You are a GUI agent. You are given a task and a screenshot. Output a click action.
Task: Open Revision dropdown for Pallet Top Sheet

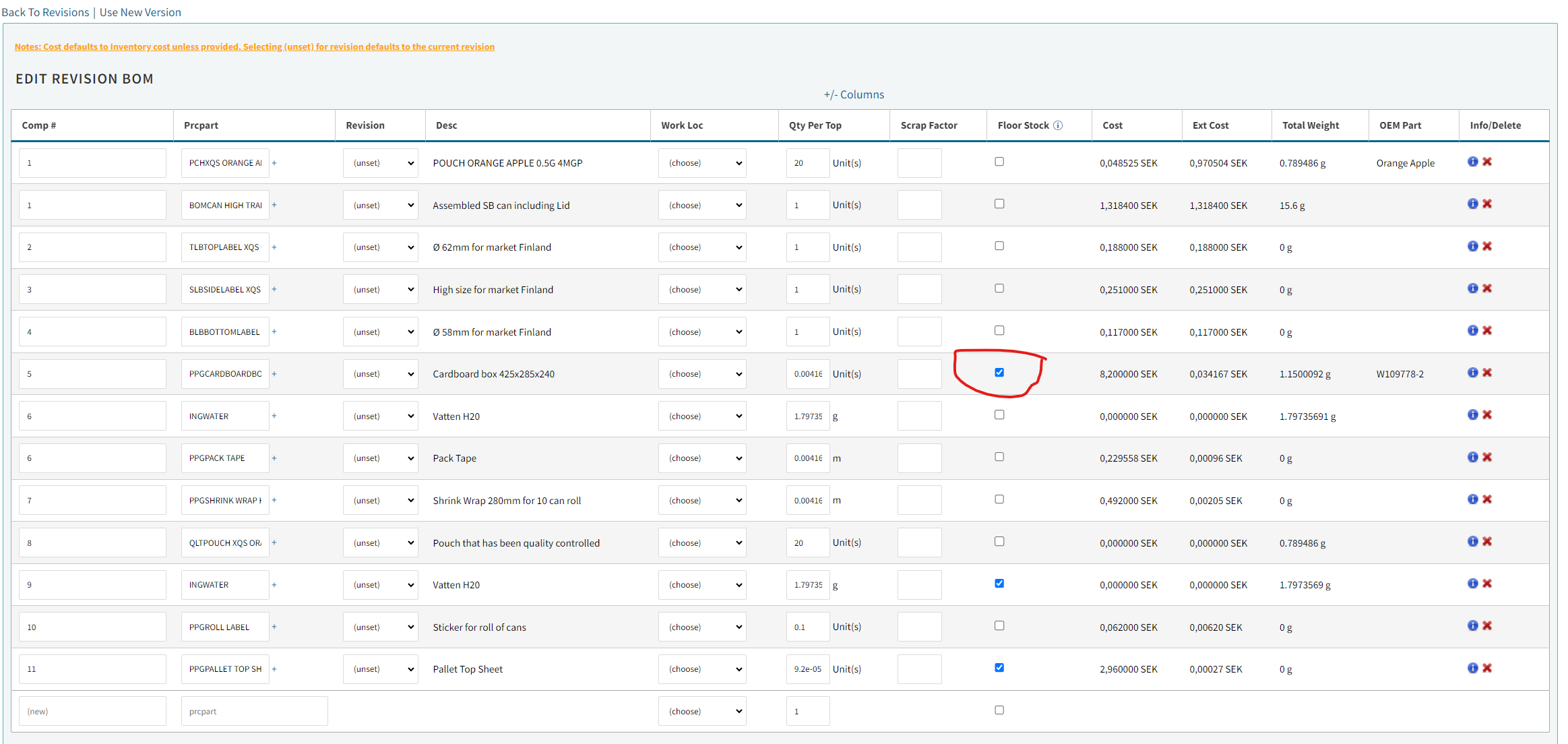click(381, 669)
